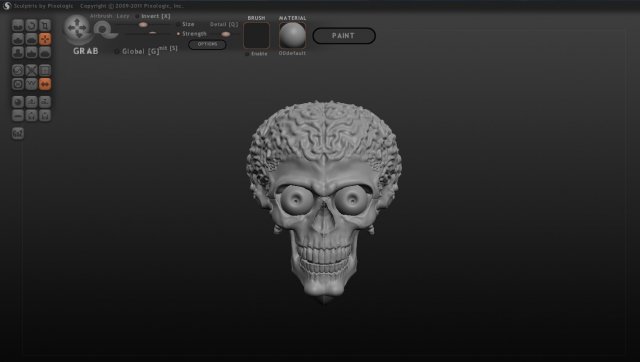
Task: Click the Export object icon
Action: [45, 102]
